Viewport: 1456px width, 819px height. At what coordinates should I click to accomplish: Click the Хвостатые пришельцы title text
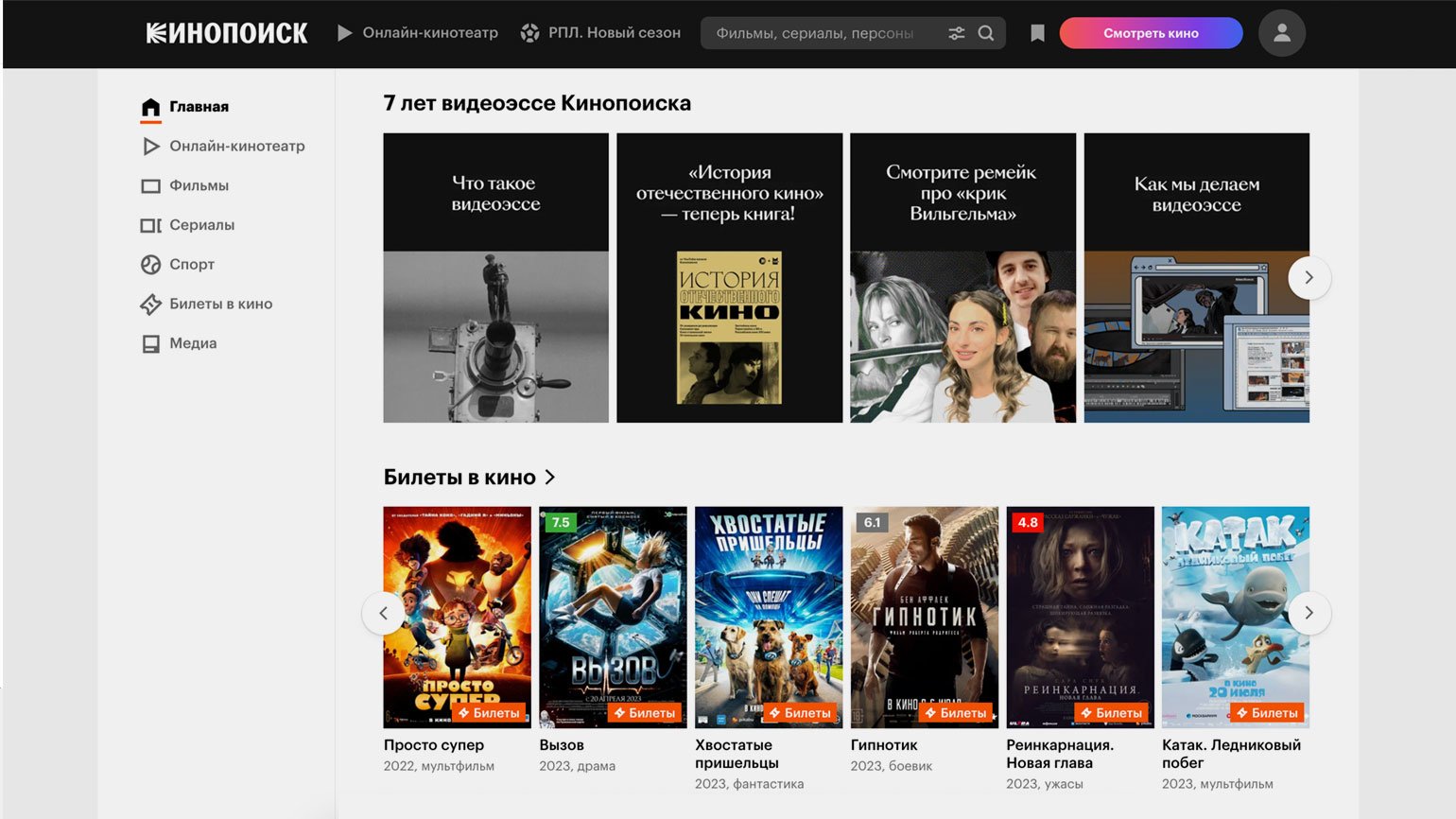tap(737, 754)
